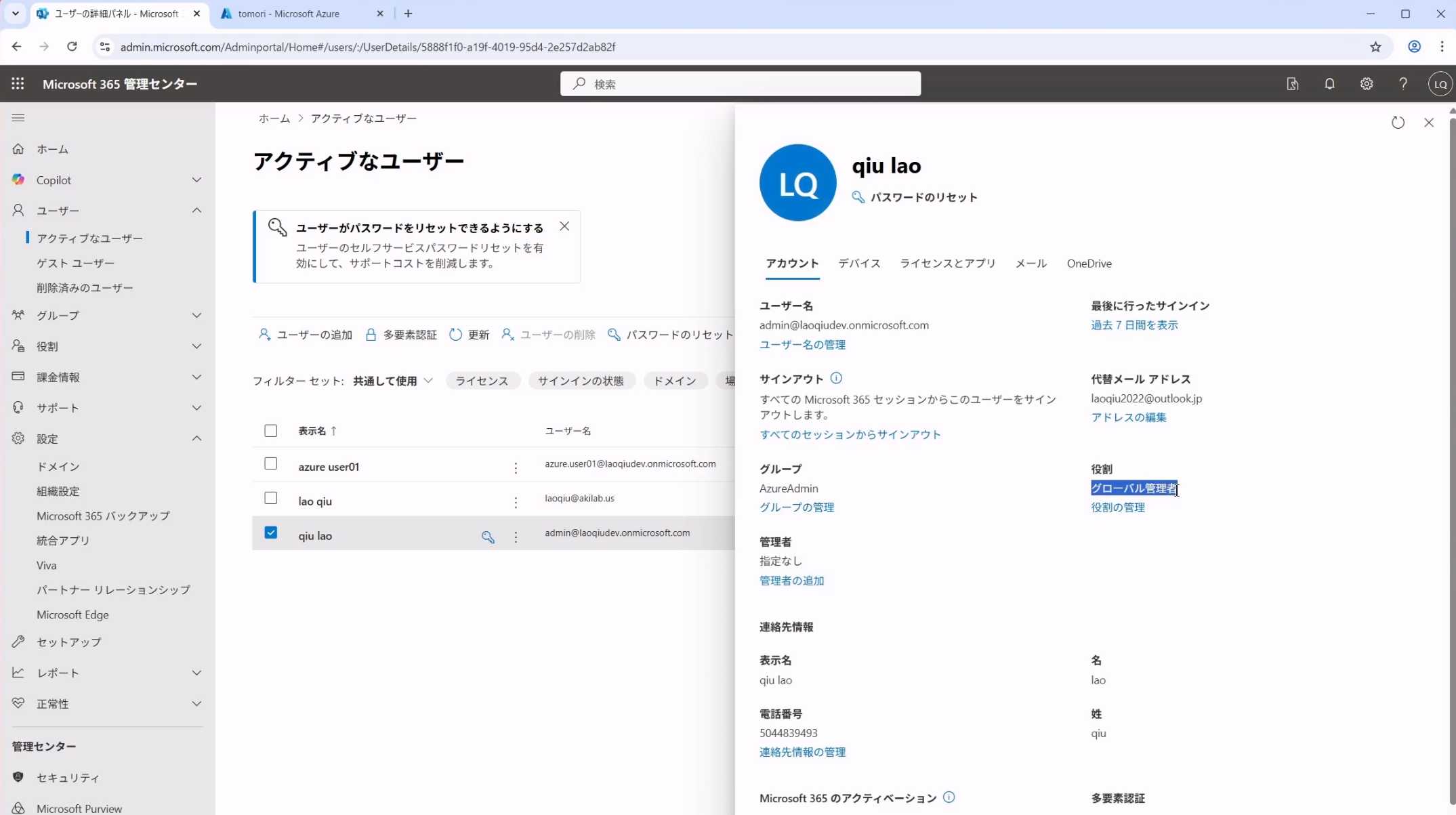The image size is (1456, 815).
Task: Open the app launcher waffle icon
Action: click(x=18, y=83)
